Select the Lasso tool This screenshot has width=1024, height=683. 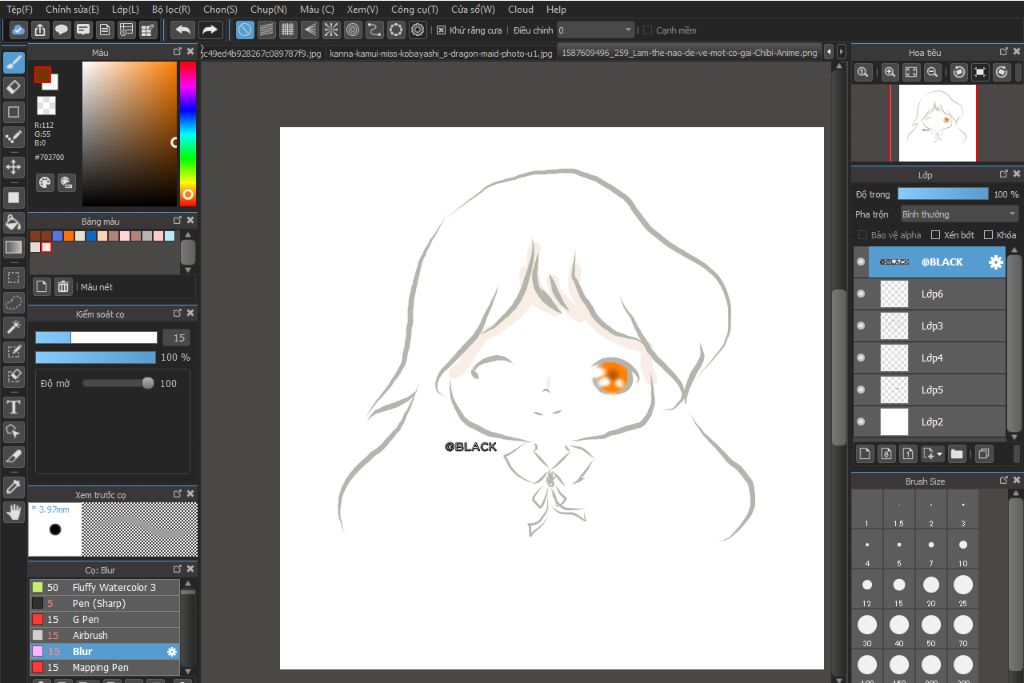14,303
